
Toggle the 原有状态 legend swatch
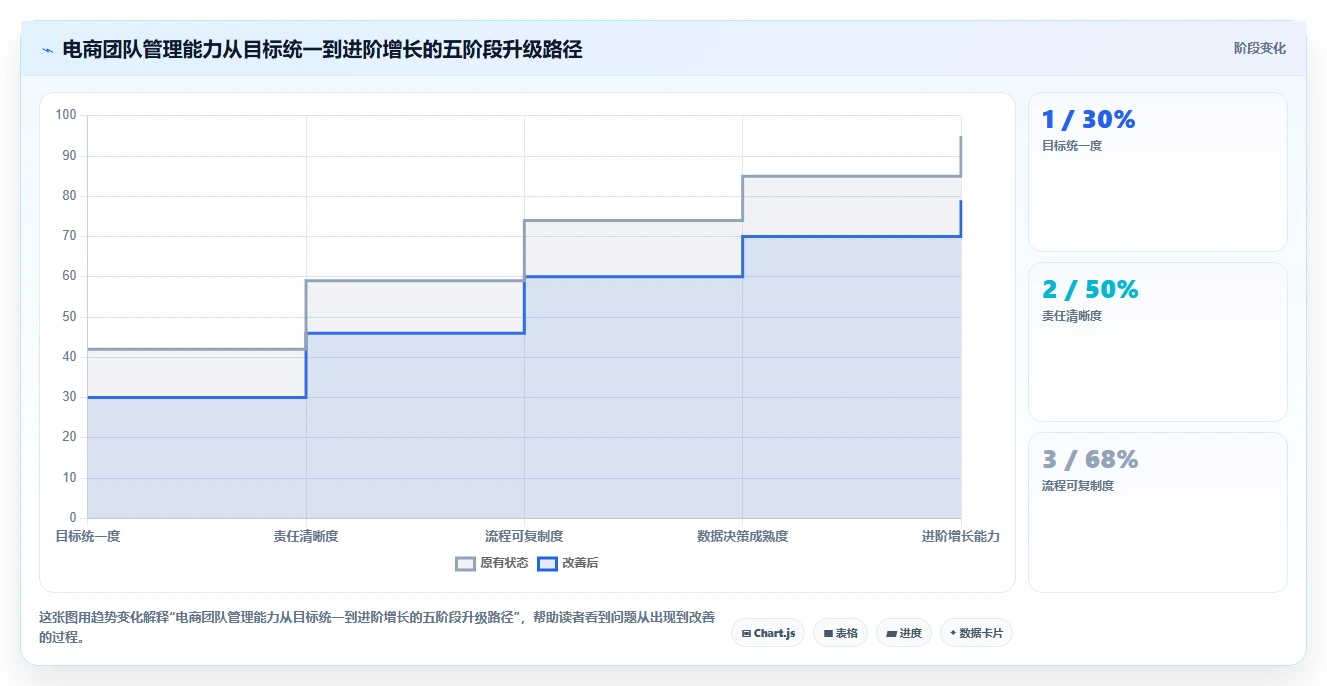tap(465, 563)
